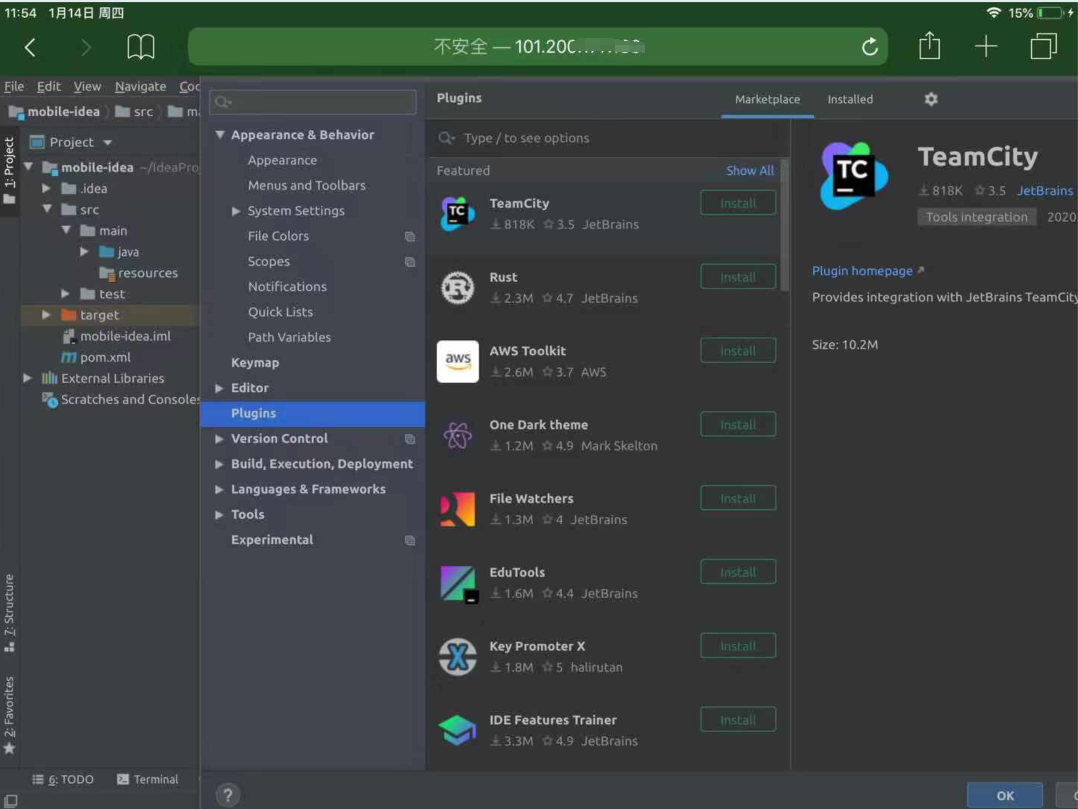This screenshot has width=1078, height=809.
Task: Click the IDE Features Trainer icon
Action: [457, 730]
